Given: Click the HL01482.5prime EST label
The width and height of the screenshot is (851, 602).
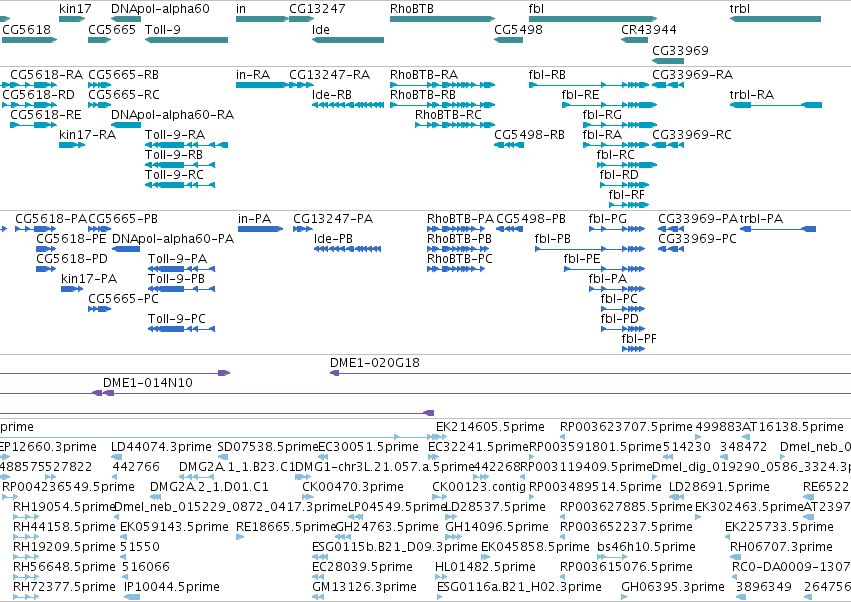Looking at the screenshot, I should point(485,567).
